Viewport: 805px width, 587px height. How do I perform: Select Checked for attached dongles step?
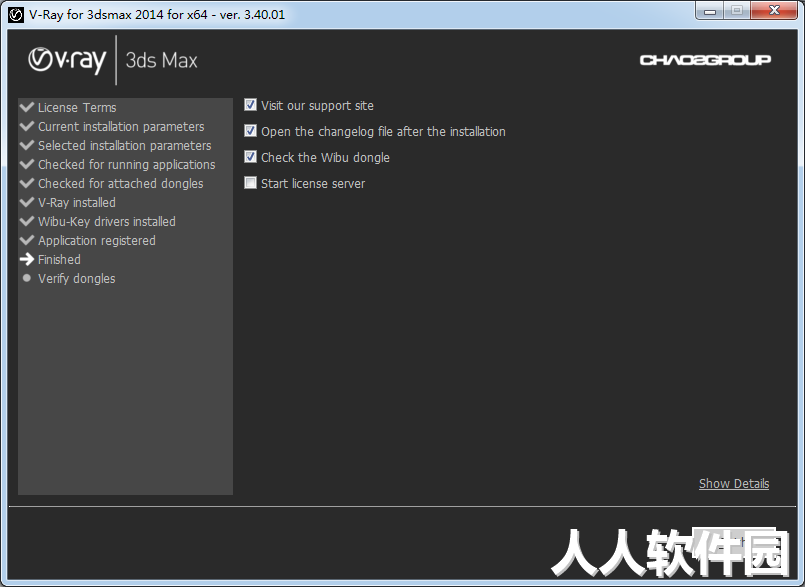coord(121,183)
